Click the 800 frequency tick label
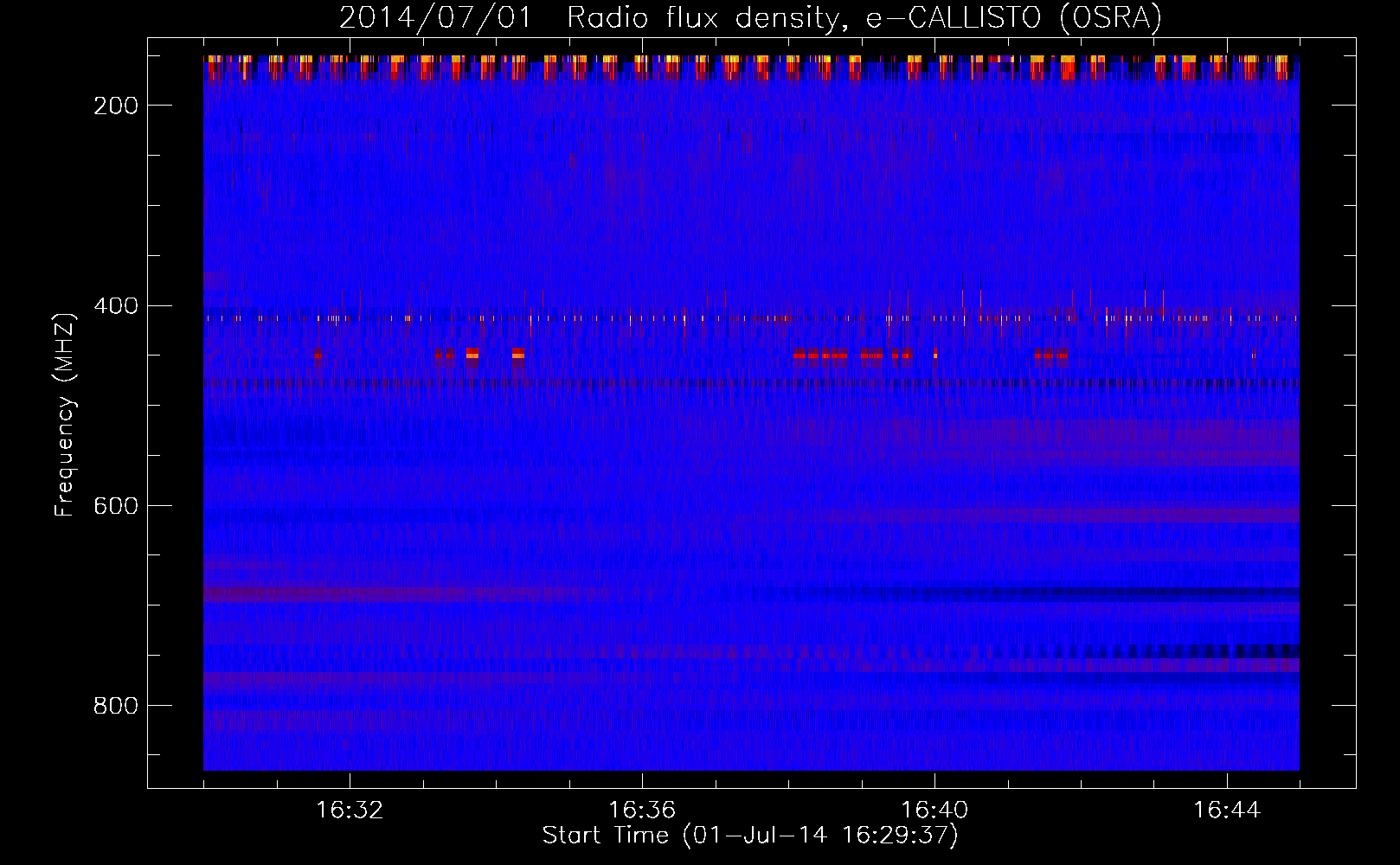Viewport: 1400px width, 865px height. (116, 706)
